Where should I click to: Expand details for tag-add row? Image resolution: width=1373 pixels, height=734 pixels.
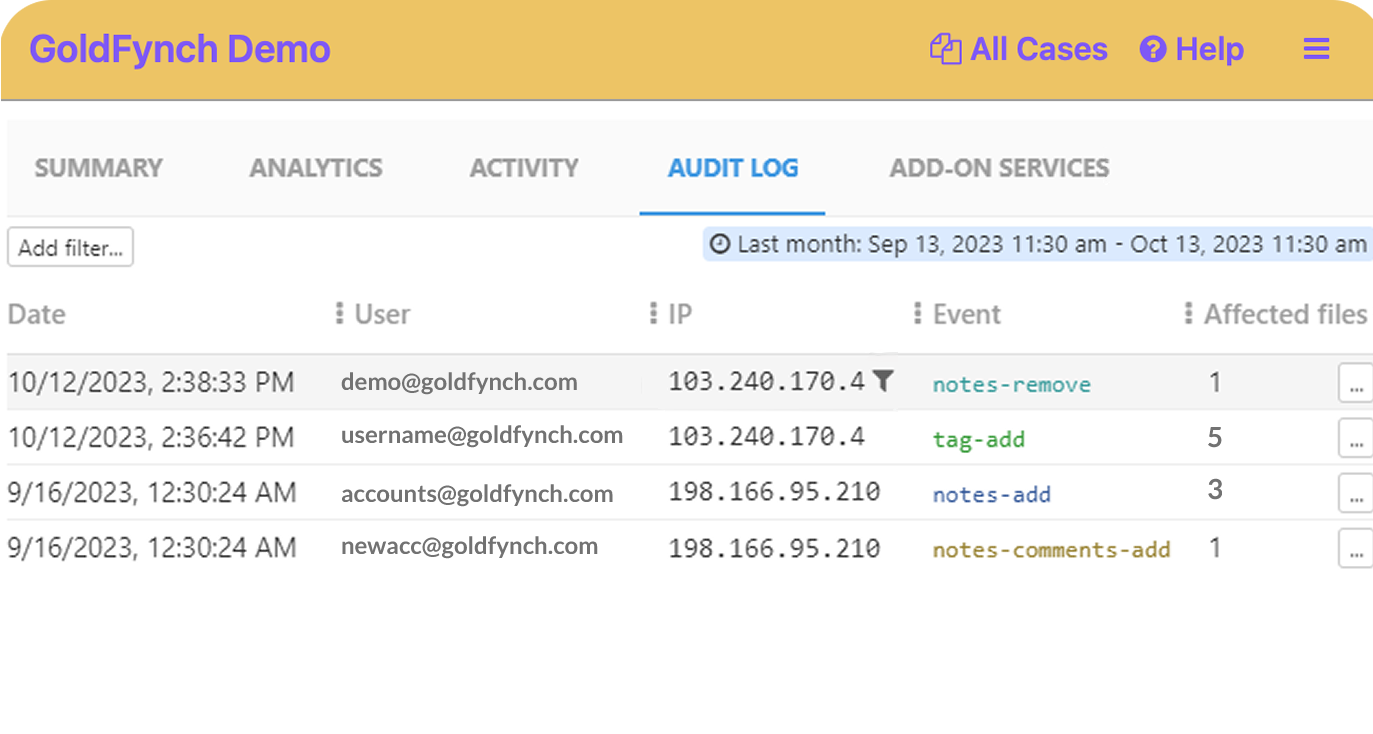[1355, 438]
